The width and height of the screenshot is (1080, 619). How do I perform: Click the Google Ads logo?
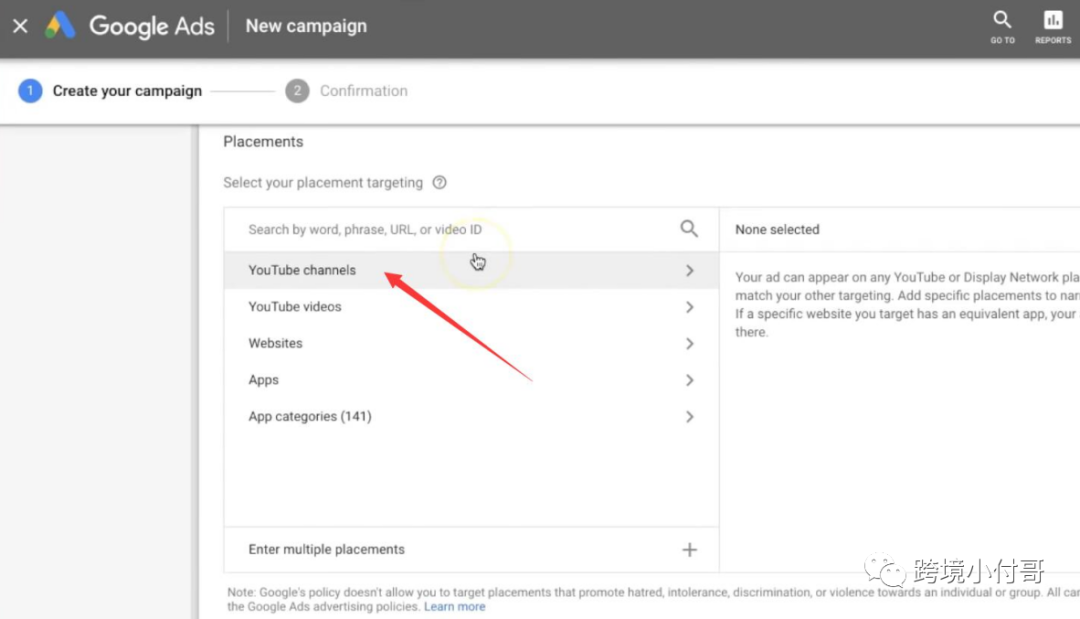point(60,26)
